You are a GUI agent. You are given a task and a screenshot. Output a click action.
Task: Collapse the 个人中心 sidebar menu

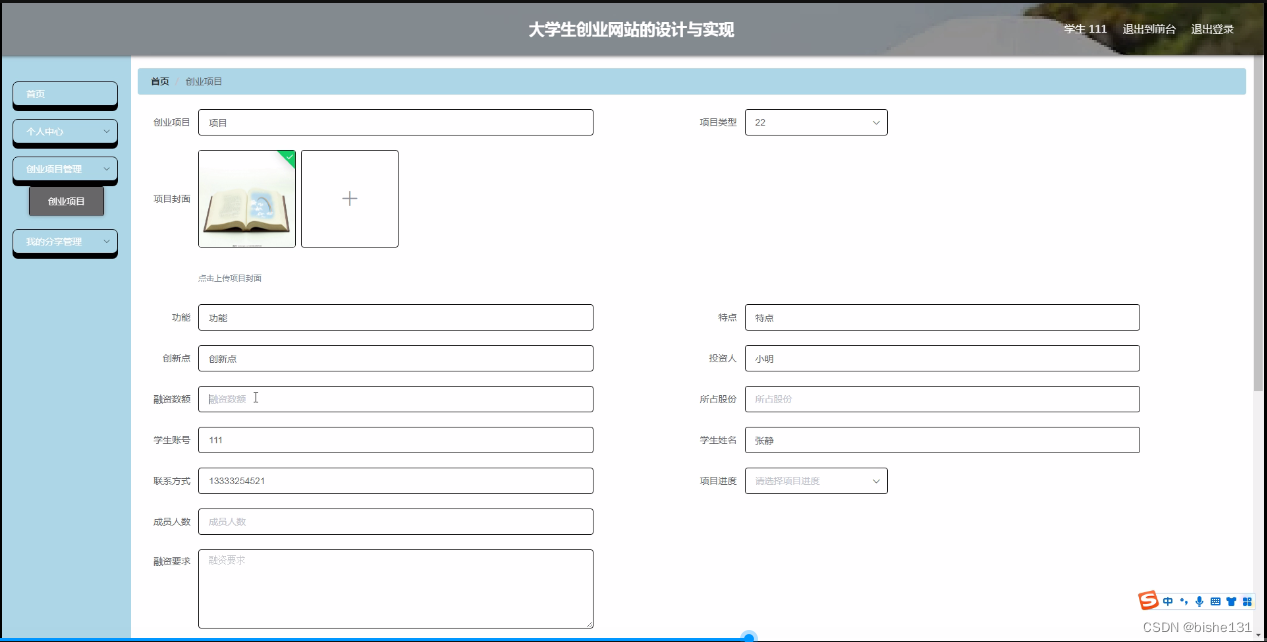coord(64,132)
